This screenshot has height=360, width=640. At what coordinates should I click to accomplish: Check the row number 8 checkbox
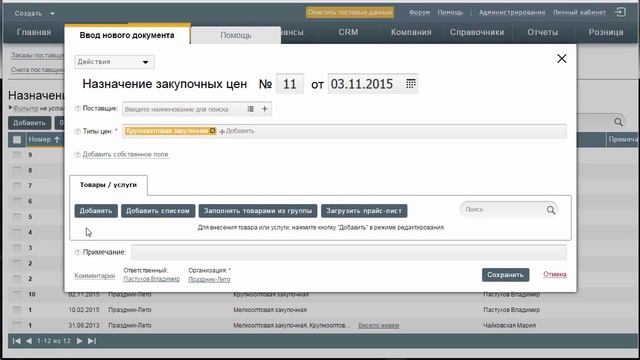pyautogui.click(x=17, y=171)
